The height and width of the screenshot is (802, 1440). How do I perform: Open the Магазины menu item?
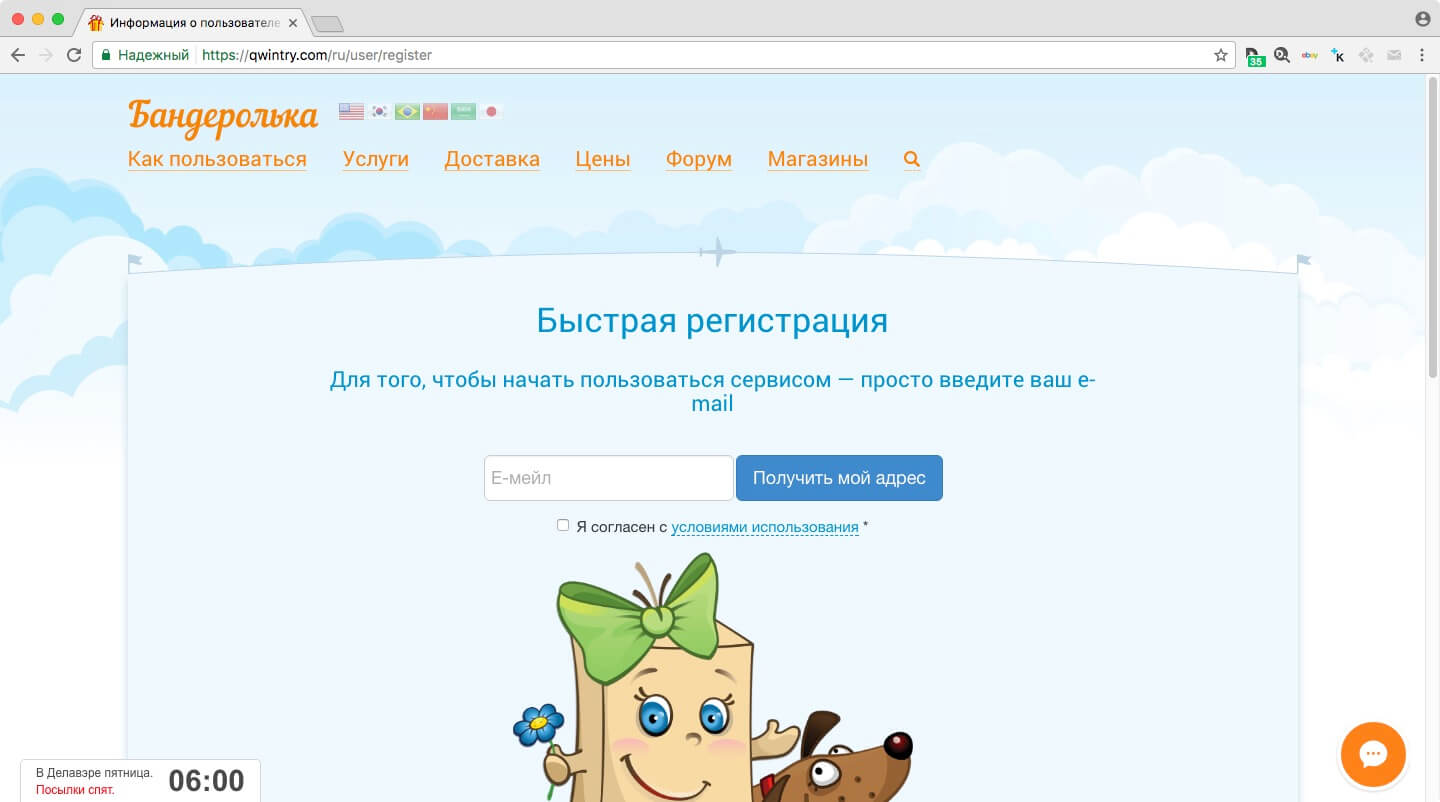pos(818,159)
